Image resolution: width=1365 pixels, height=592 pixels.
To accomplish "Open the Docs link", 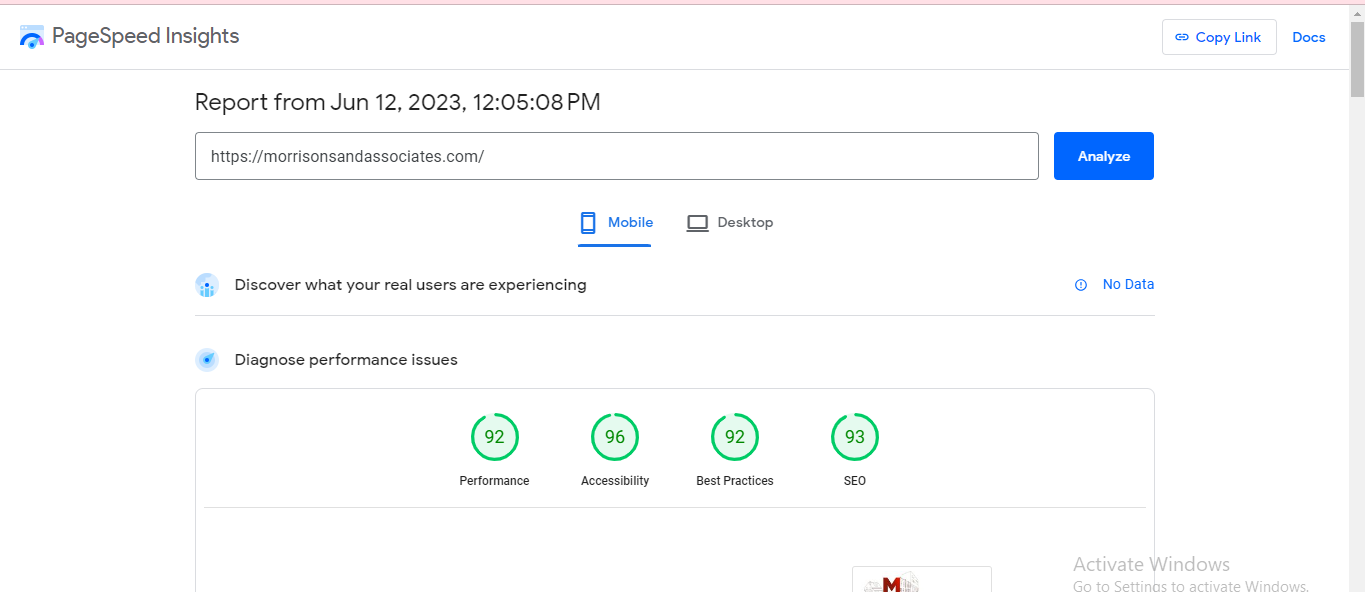I will (1308, 37).
